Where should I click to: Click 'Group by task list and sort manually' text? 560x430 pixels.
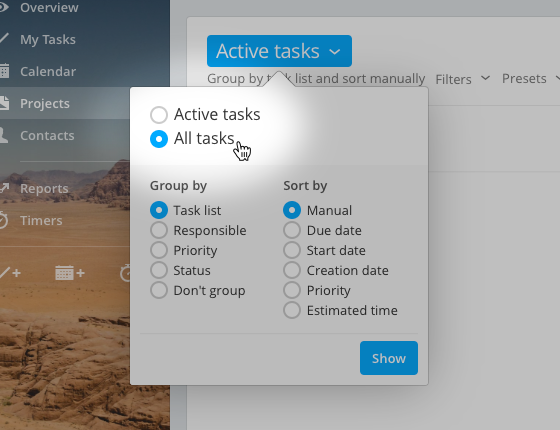tap(316, 79)
